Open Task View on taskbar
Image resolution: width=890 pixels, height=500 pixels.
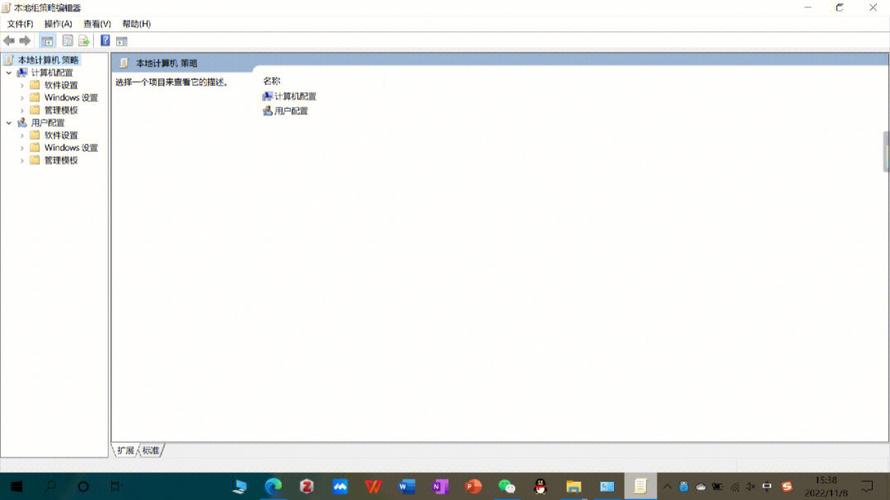click(115, 486)
